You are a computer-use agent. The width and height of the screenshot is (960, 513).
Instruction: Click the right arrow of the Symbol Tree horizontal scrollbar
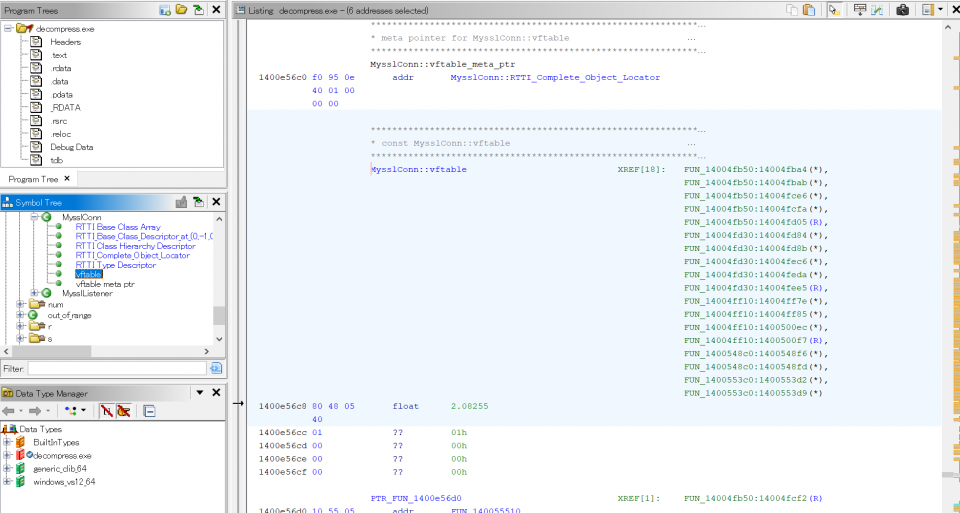(x=206, y=351)
